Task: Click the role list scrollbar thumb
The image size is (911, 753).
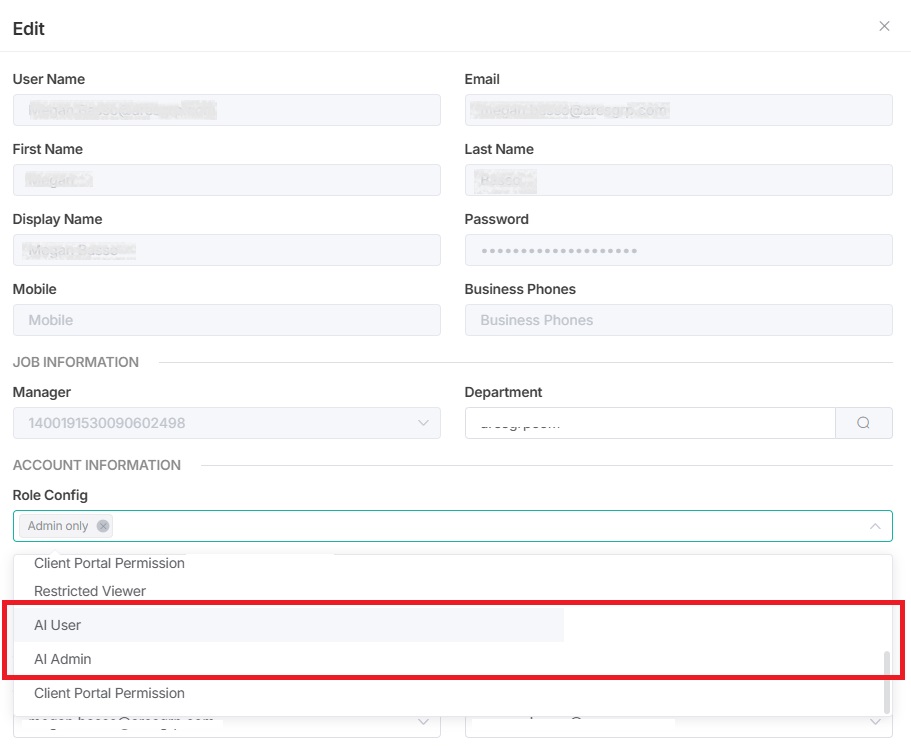Action: coord(884,680)
